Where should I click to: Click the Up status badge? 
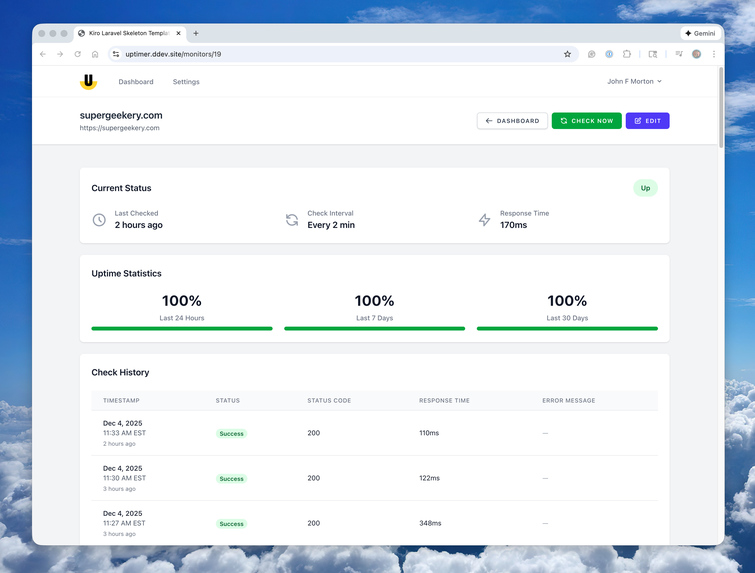tap(645, 188)
